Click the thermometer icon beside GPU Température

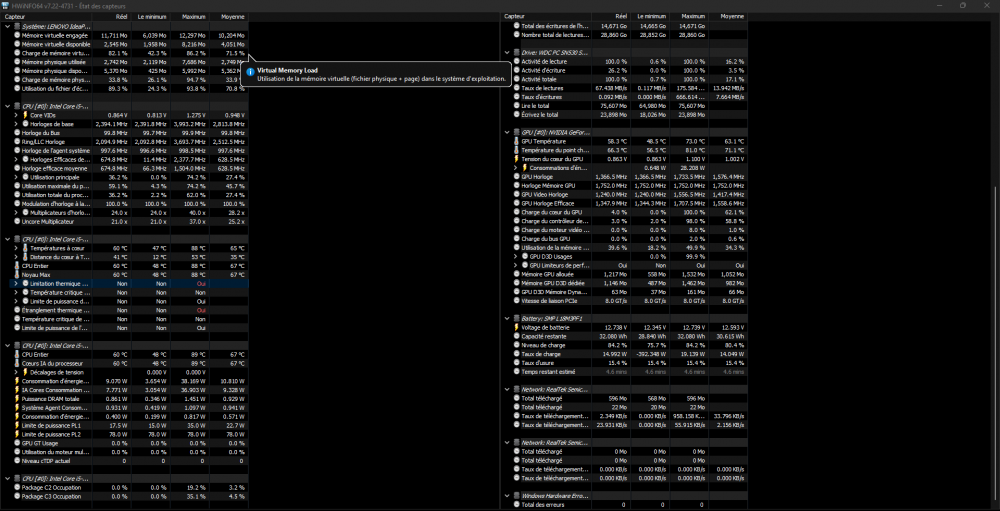tap(517, 141)
